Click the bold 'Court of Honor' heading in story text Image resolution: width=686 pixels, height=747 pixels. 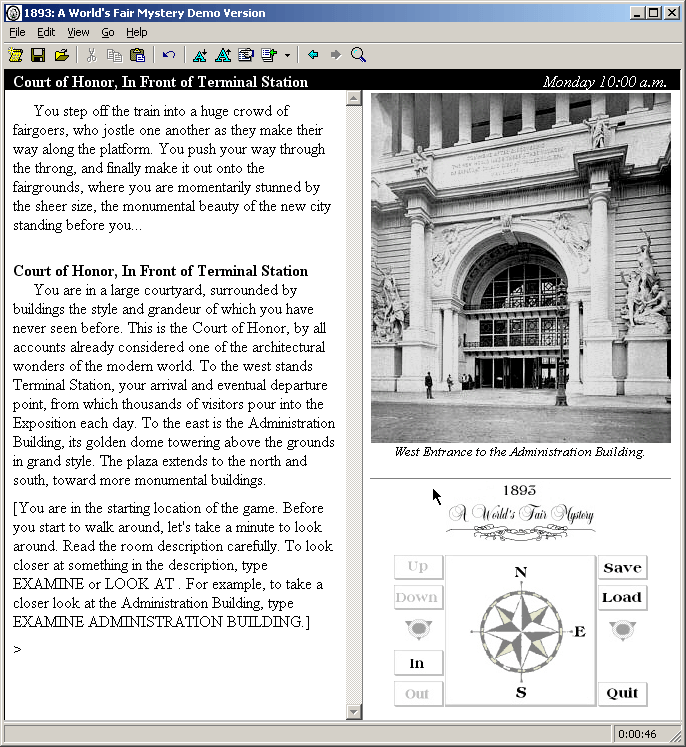(x=160, y=271)
